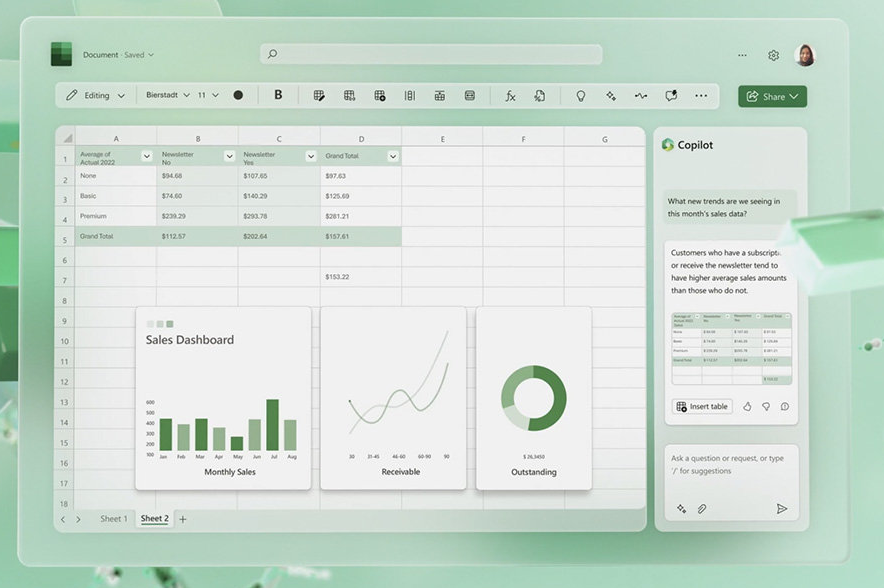Click the black font color circle
The width and height of the screenshot is (884, 588).
pos(238,95)
